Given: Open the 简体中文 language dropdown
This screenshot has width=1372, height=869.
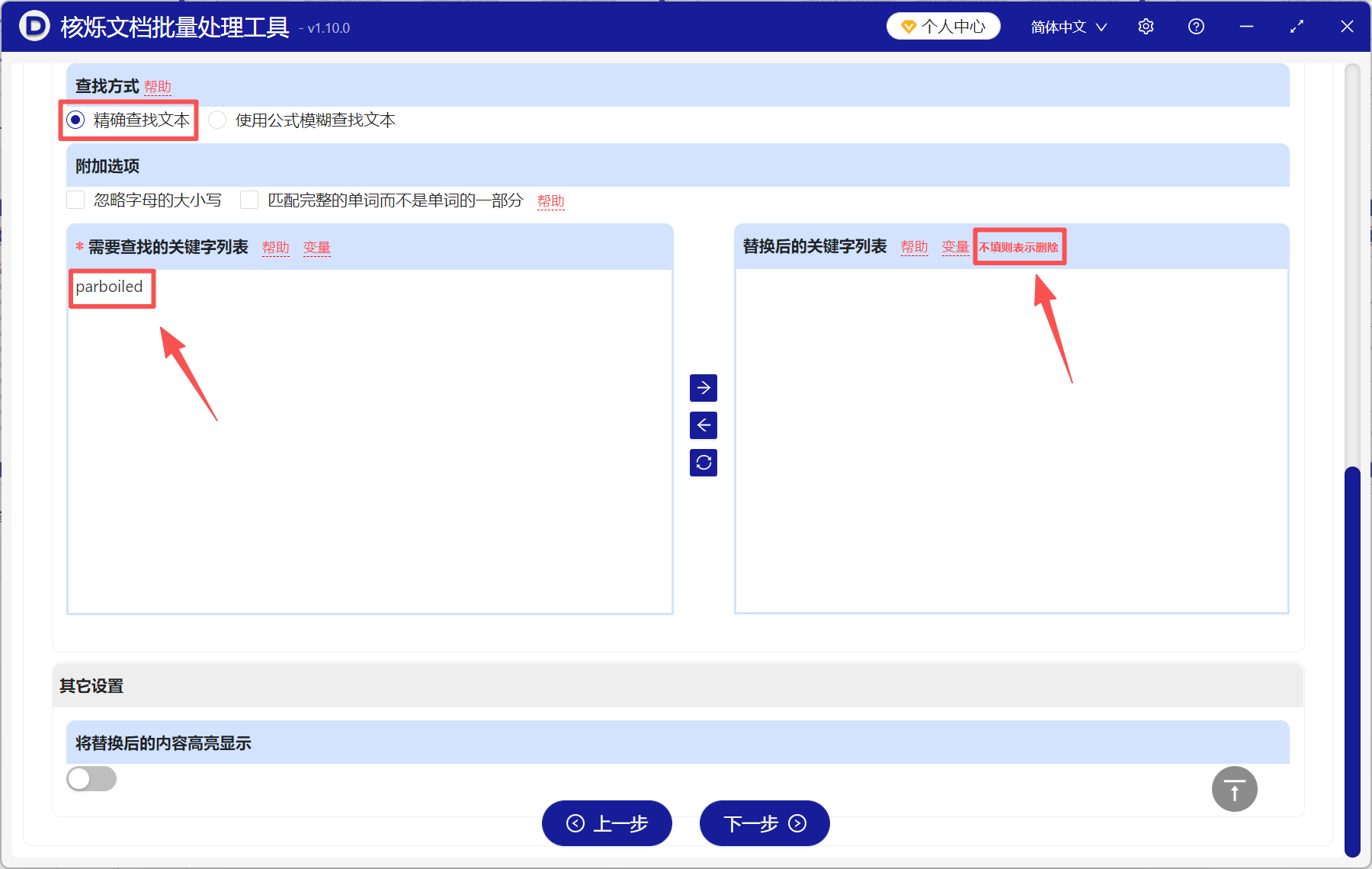Looking at the screenshot, I should point(1067,26).
